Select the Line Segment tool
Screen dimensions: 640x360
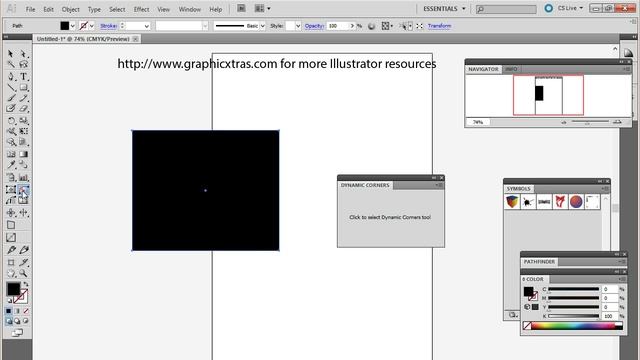[11, 87]
